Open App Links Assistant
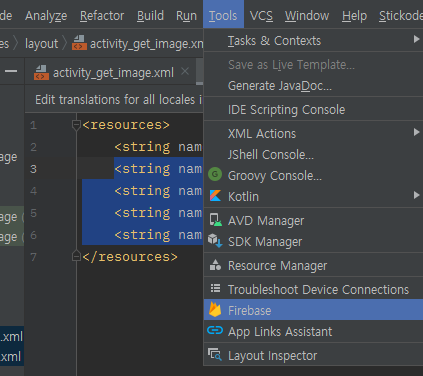Viewport: 423px width, 376px height. pyautogui.click(x=313, y=331)
